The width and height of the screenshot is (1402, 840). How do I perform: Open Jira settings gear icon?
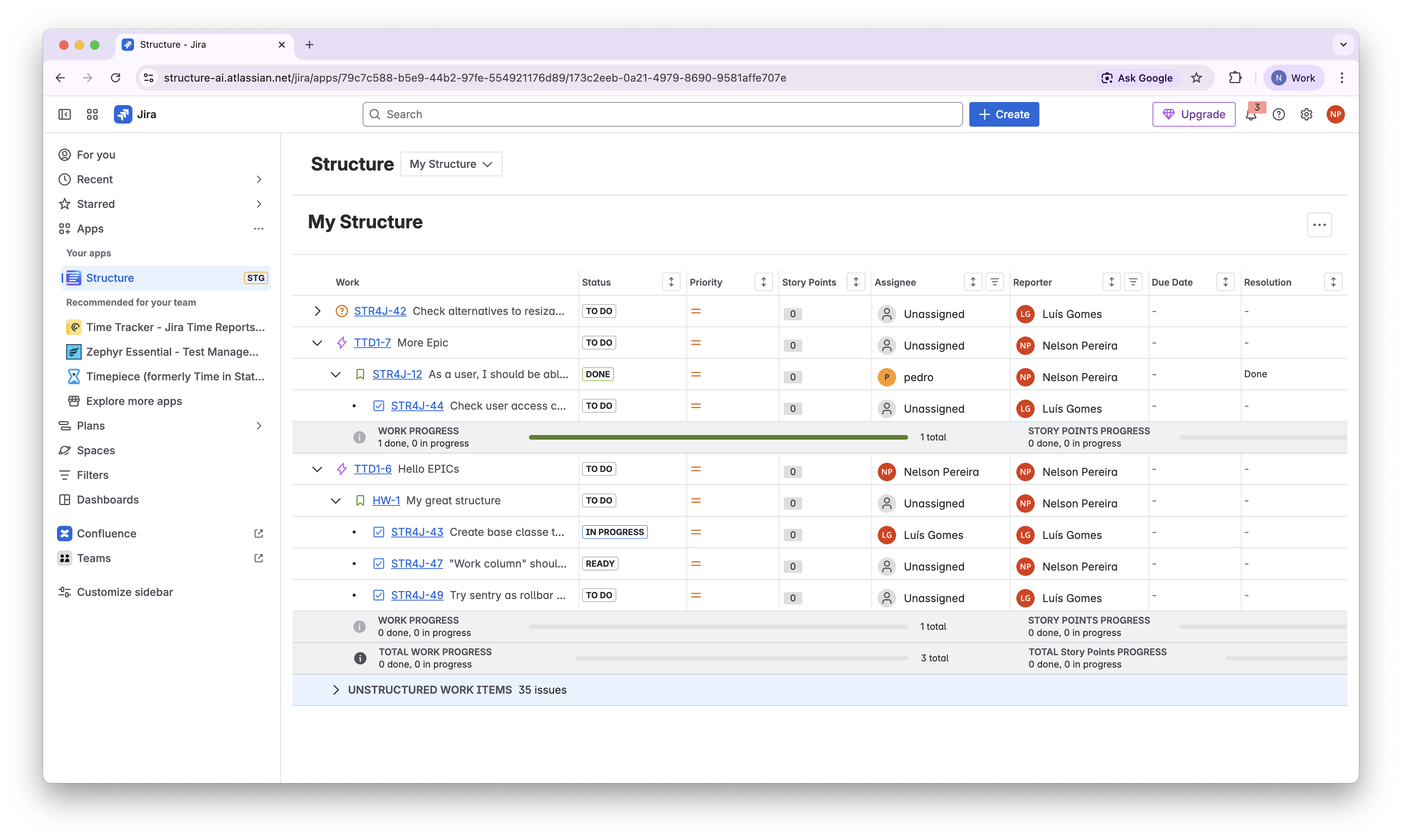[x=1307, y=115]
